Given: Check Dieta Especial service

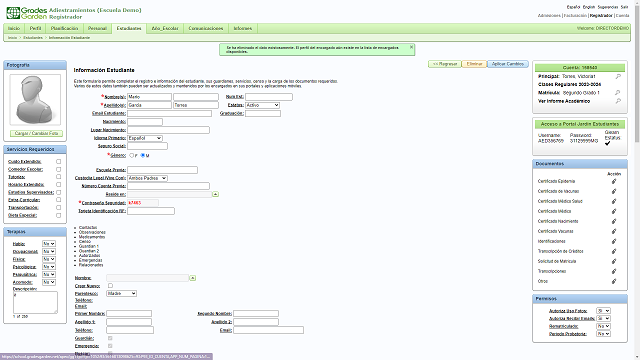Looking at the screenshot, I should [58, 215].
